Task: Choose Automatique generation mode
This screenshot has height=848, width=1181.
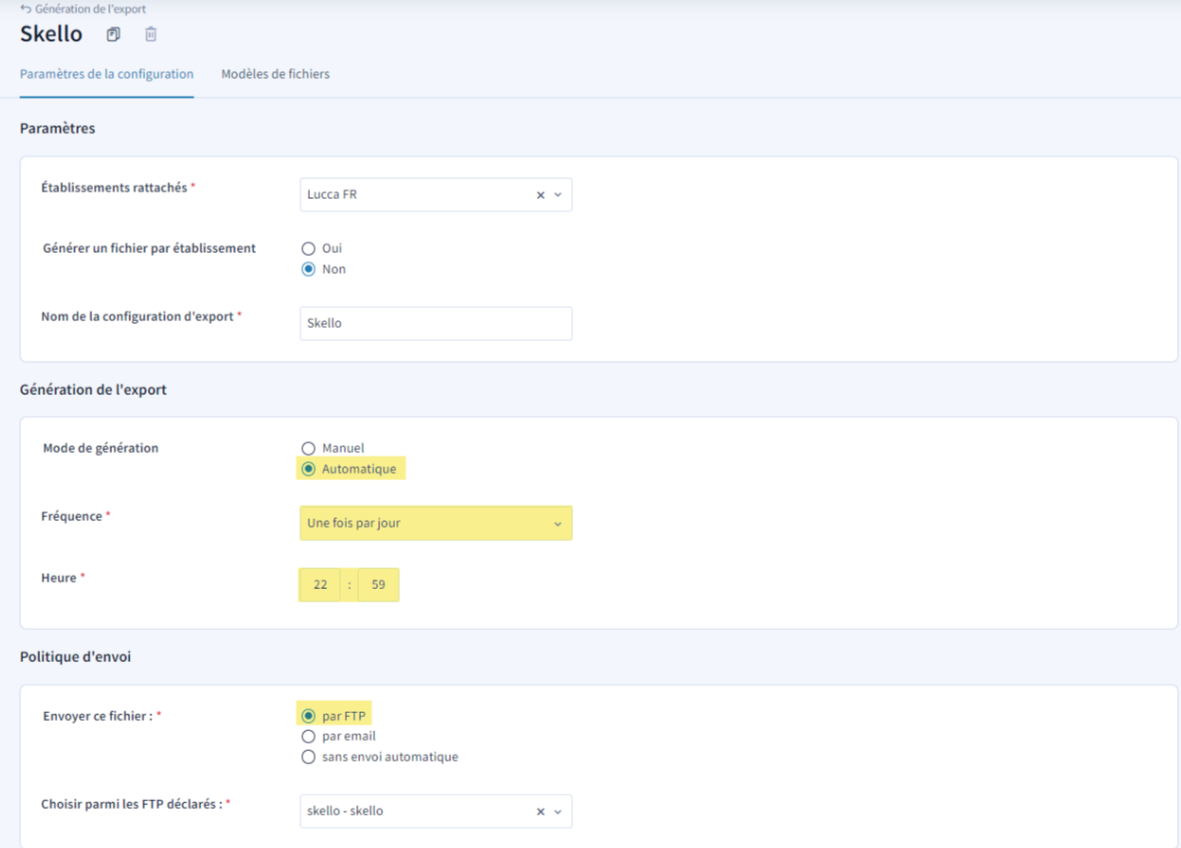Action: point(308,469)
